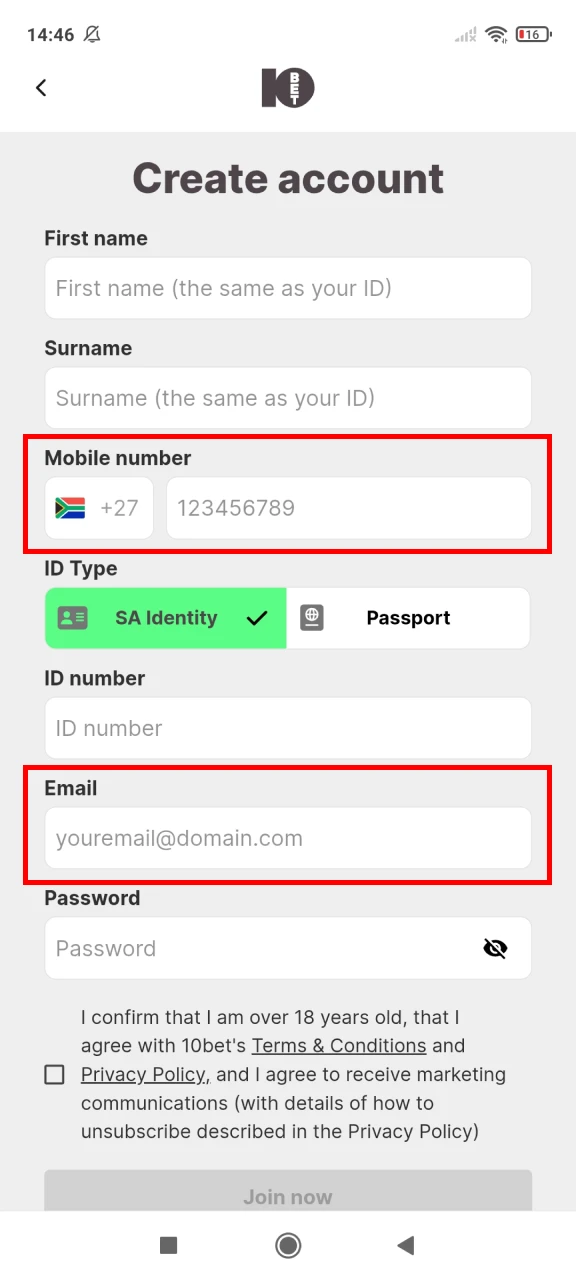Tap the Wi-Fi icon in the status bar
The height and width of the screenshot is (1280, 576).
(x=497, y=34)
